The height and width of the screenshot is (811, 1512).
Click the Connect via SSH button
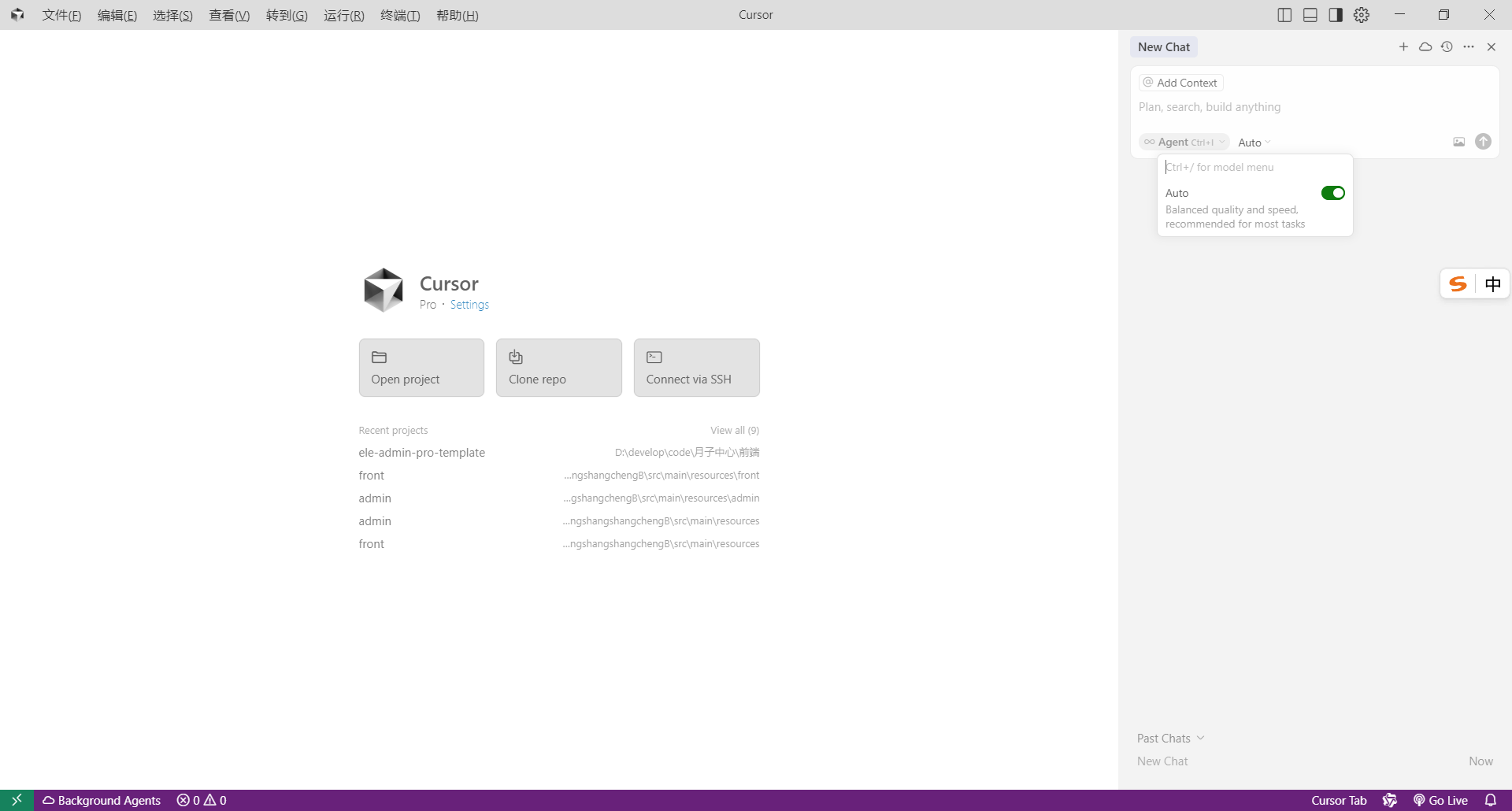coord(697,368)
